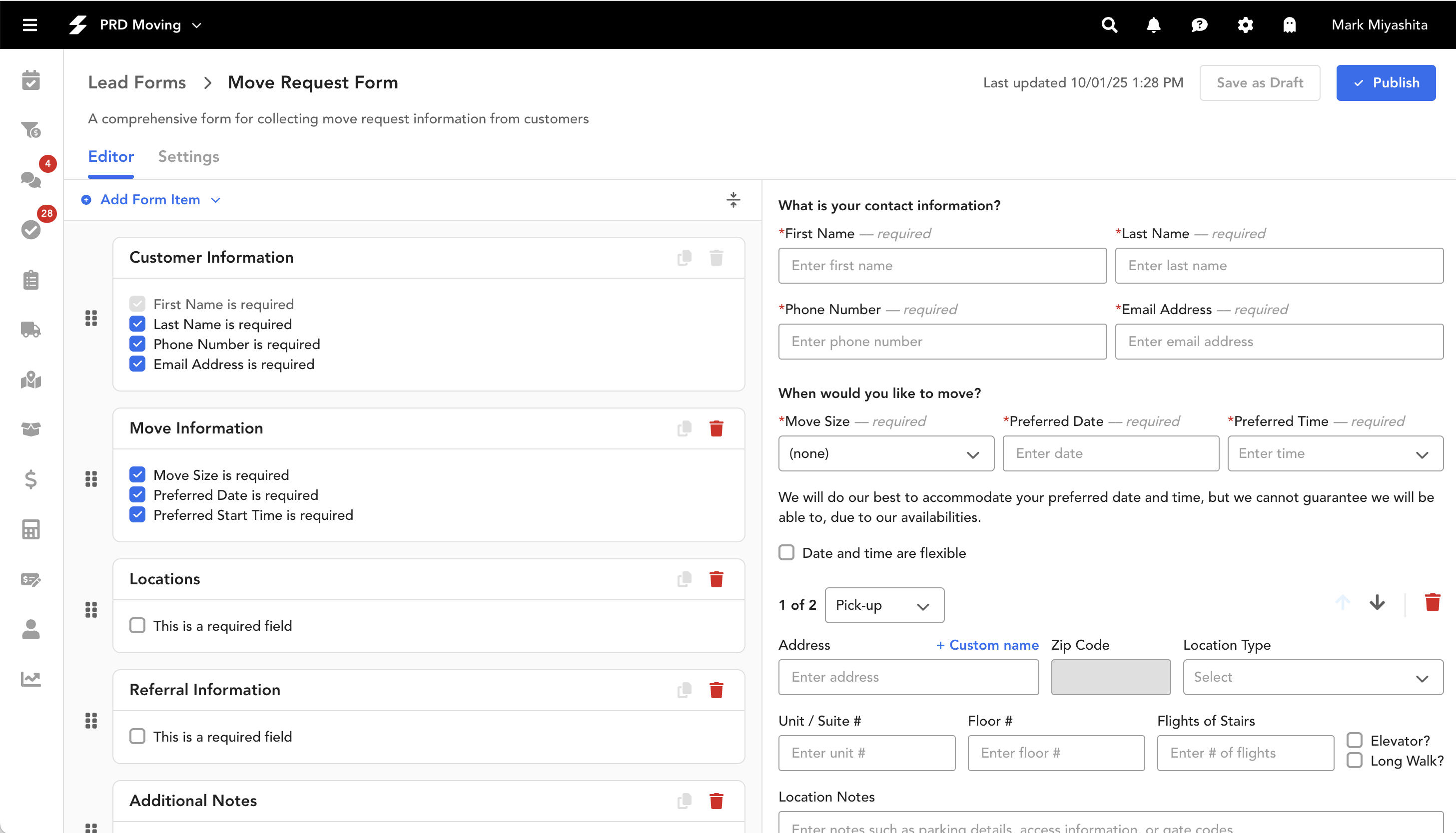Open the Location Type select dropdown
This screenshot has width=1456, height=833.
[1312, 677]
